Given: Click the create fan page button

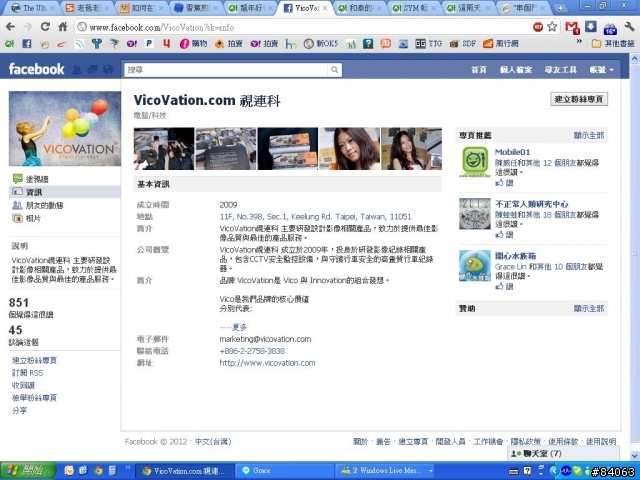Looking at the screenshot, I should [x=579, y=99].
